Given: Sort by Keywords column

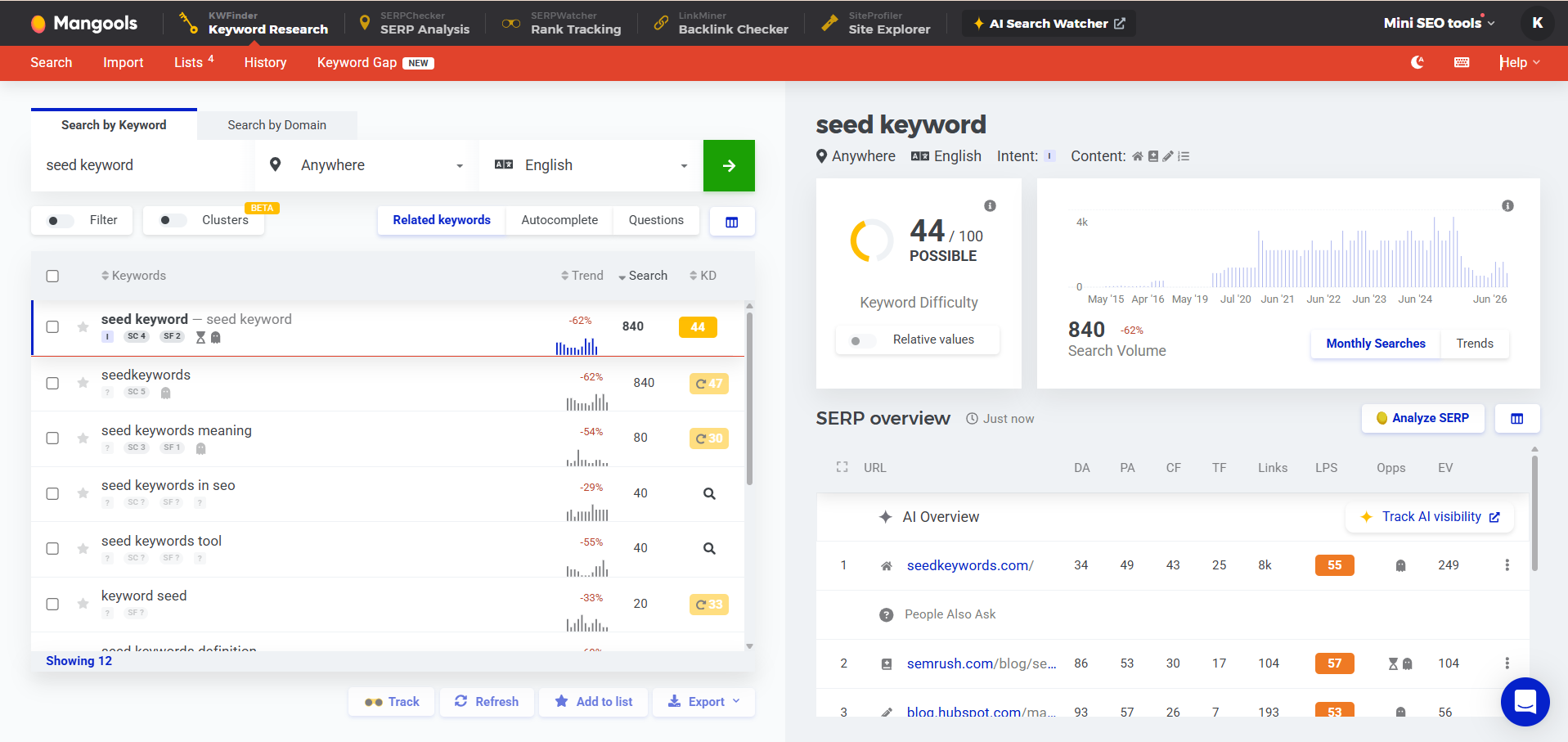Looking at the screenshot, I should pos(133,276).
